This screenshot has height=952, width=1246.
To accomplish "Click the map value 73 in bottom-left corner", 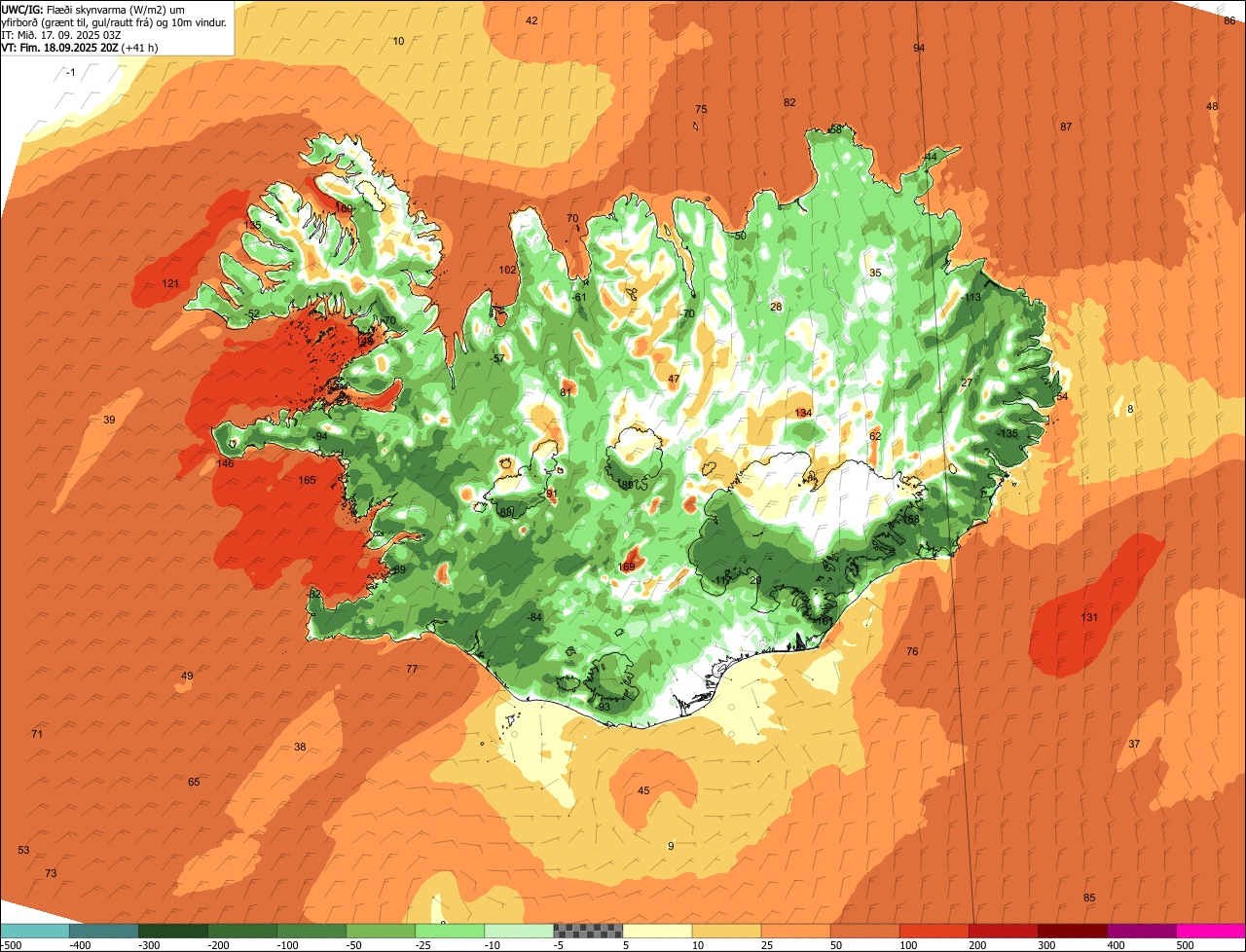I will tap(51, 874).
